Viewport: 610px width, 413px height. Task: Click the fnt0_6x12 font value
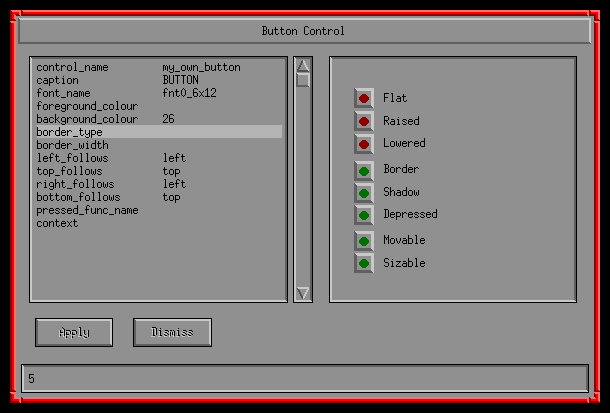[189, 93]
